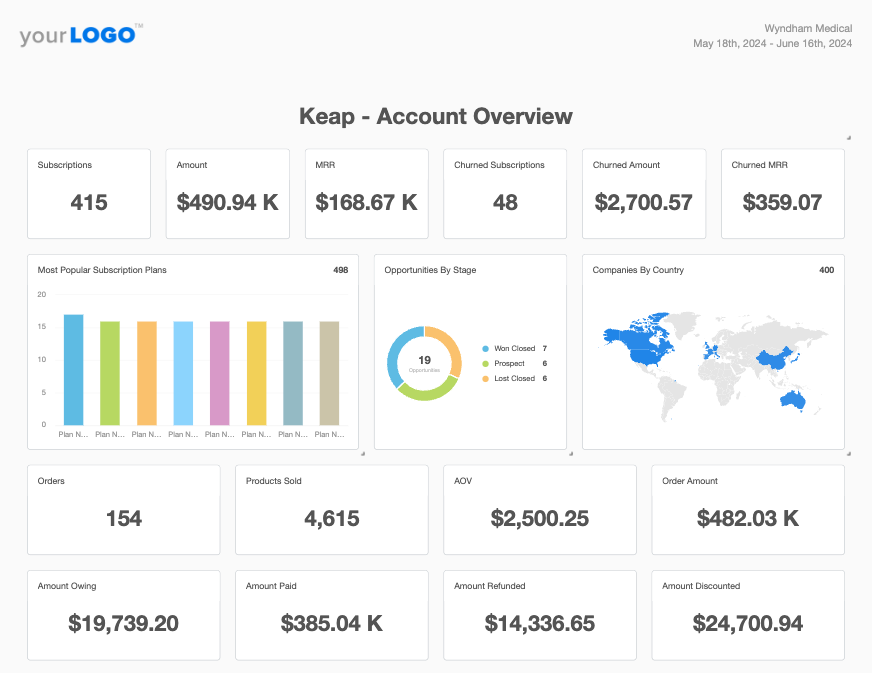Open the AOV $2,500.25 widget
Image resolution: width=872 pixels, height=673 pixels.
click(x=540, y=509)
